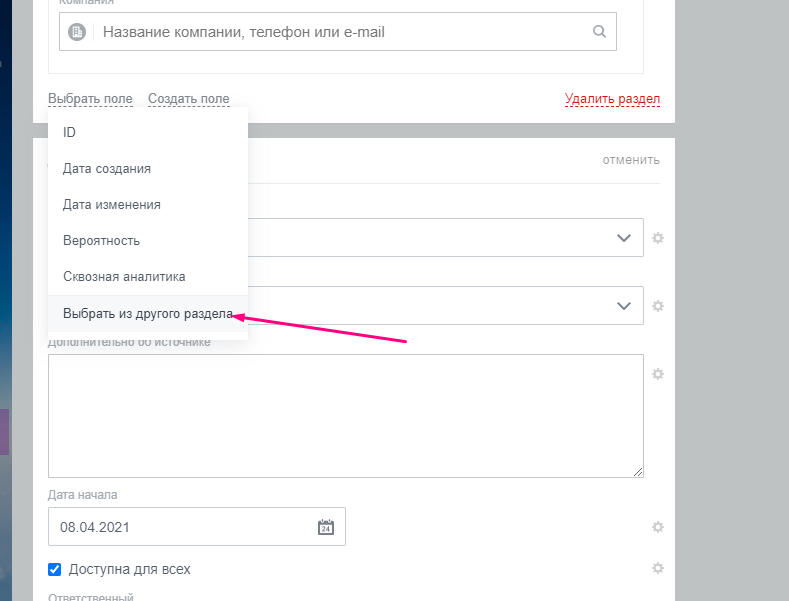Toggle the 'Доступна для всех' checkbox
Viewport: 789px width, 601px height.
(x=55, y=569)
